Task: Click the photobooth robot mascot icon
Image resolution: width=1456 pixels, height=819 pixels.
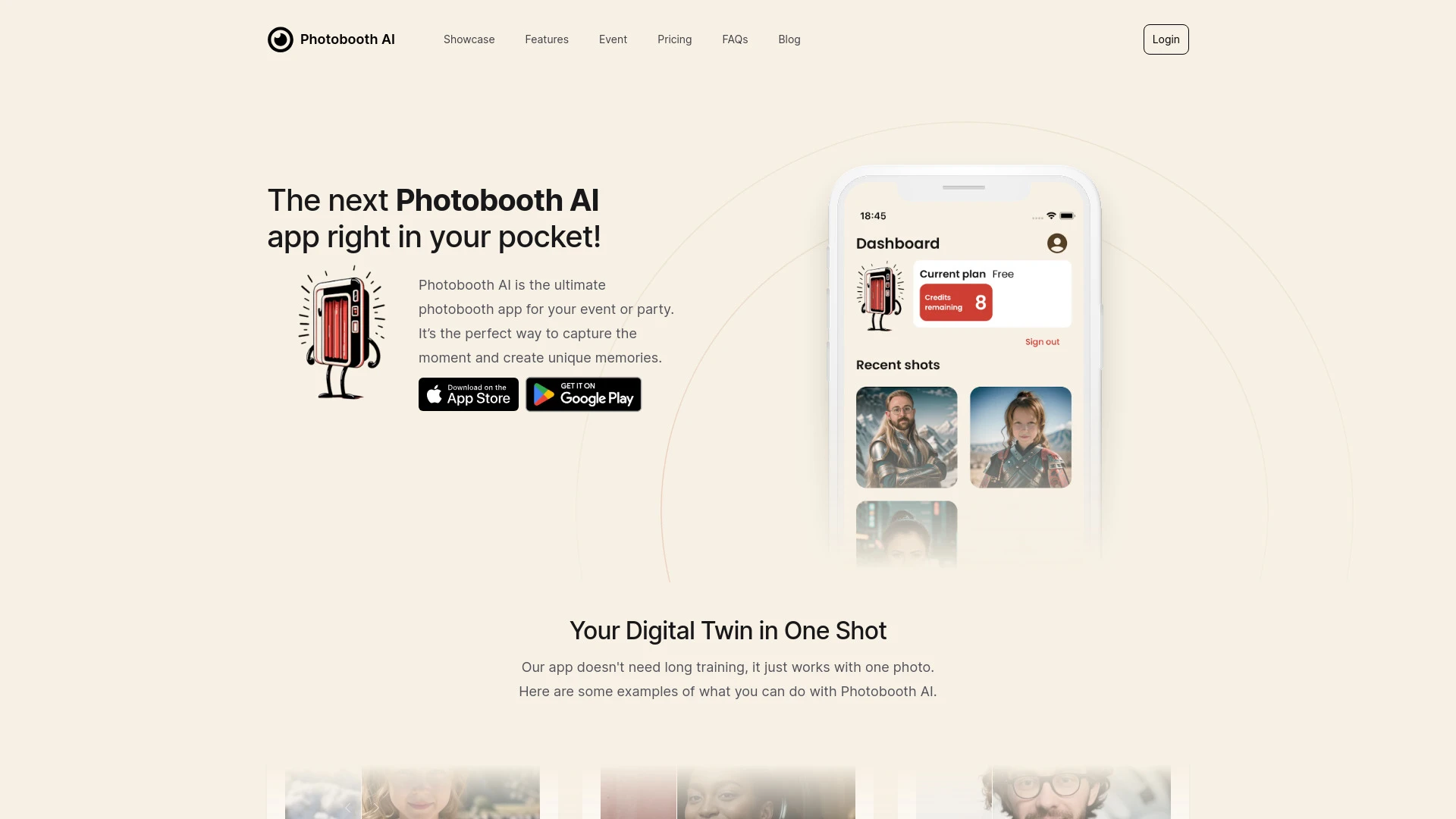Action: [x=340, y=330]
